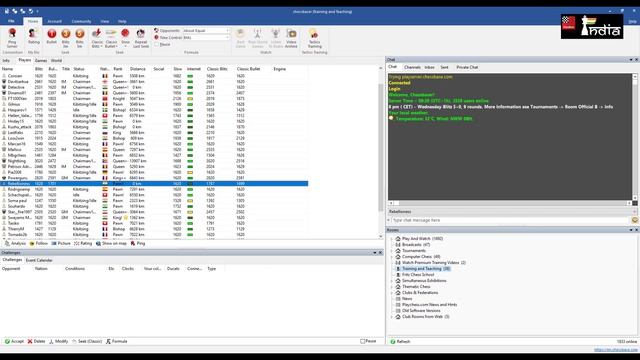The height and width of the screenshot is (360, 640).
Task: Click Formula in challenges toolbar
Action: point(117,341)
